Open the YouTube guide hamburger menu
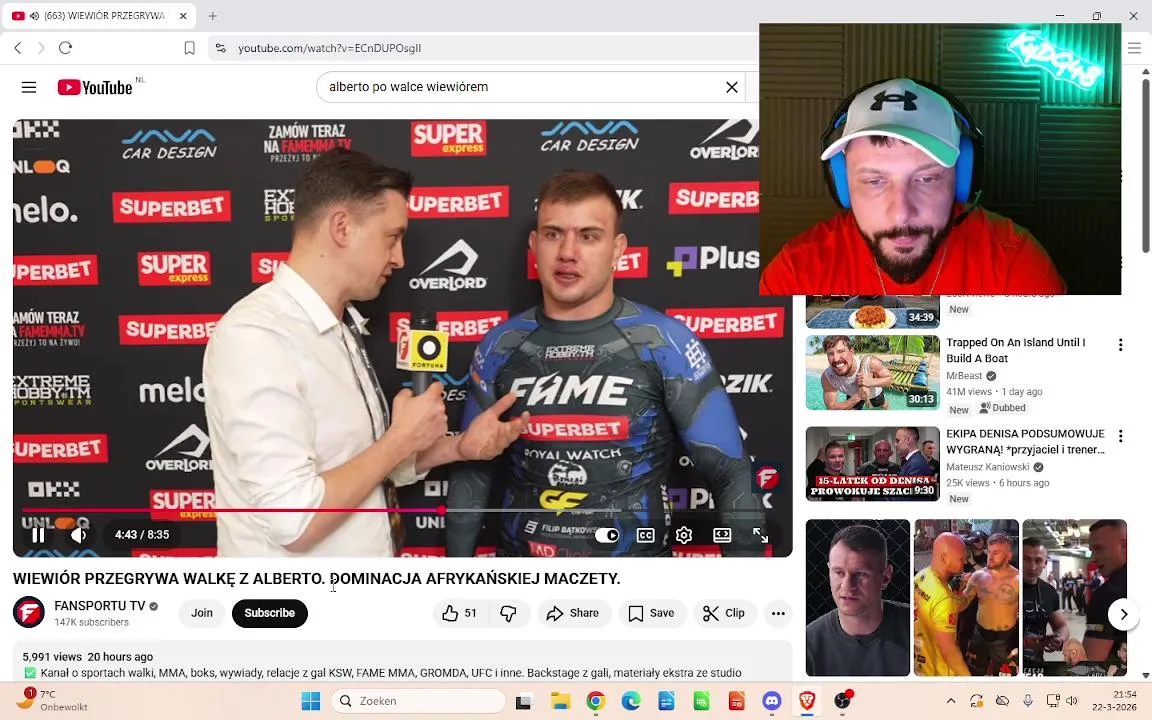 click(x=29, y=87)
